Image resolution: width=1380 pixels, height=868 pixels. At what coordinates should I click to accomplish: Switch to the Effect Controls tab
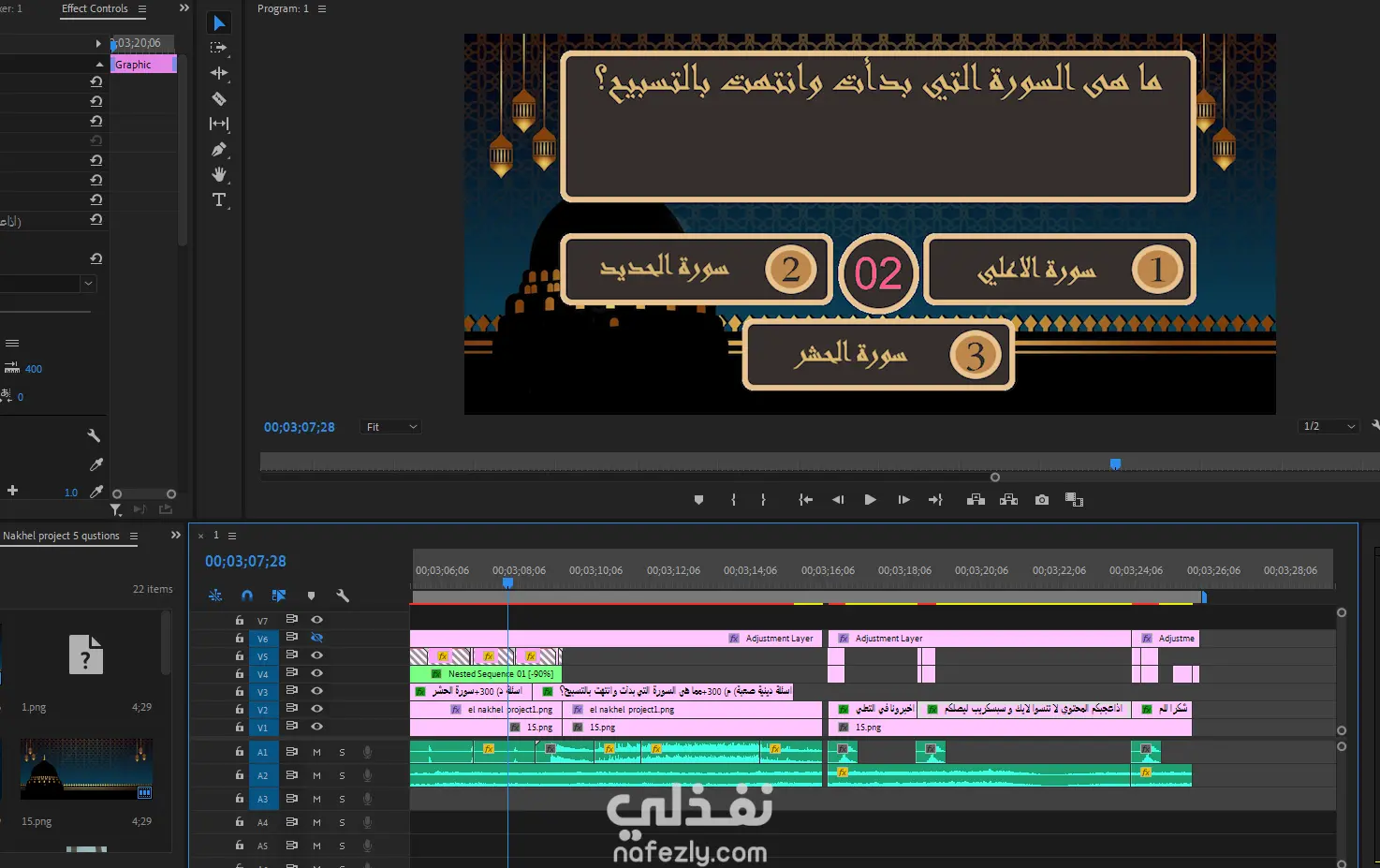(95, 8)
